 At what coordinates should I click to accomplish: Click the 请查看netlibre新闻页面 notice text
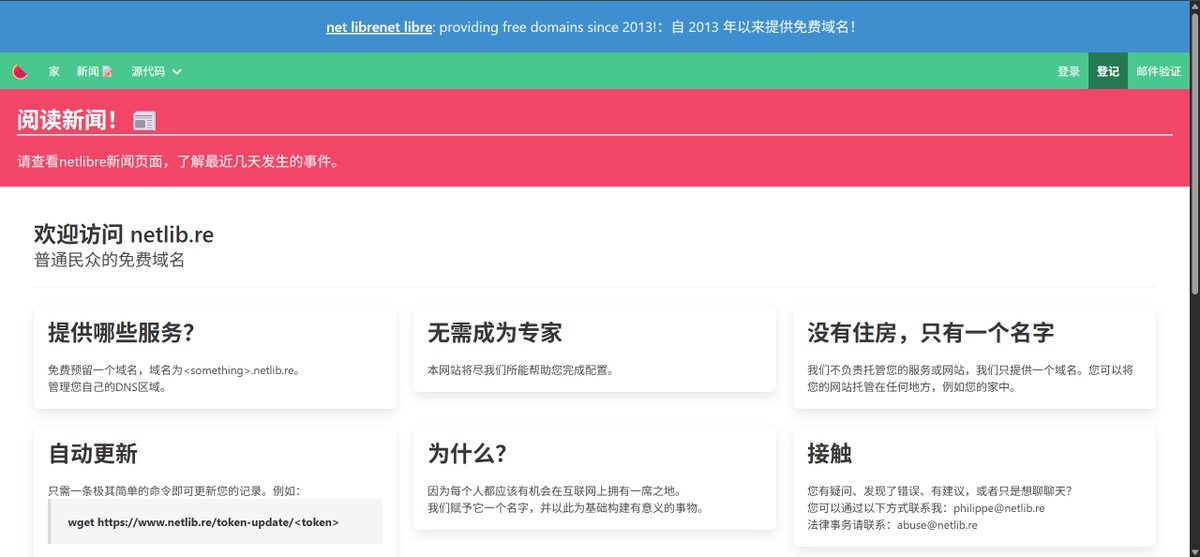(178, 161)
